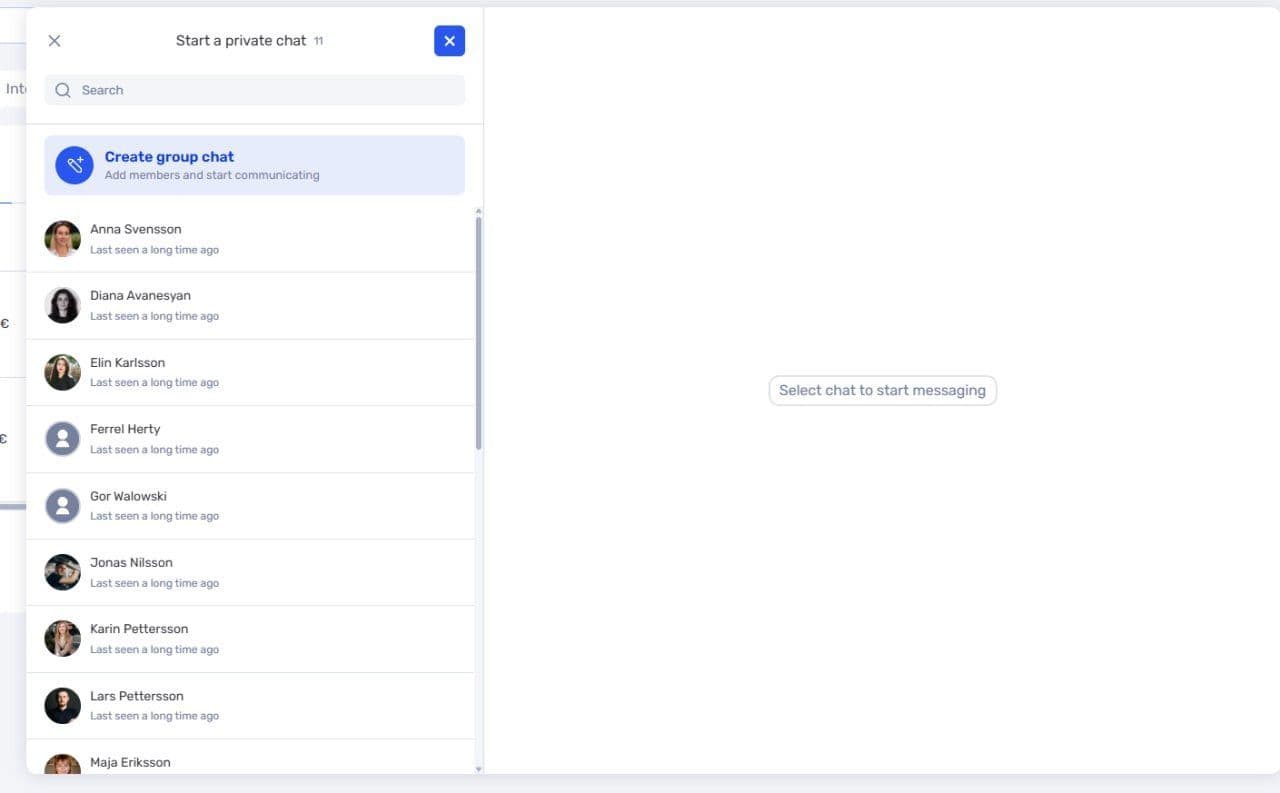This screenshot has height=793, width=1280.
Task: Click Jonas Nilsson's profile photo
Action: point(62,572)
